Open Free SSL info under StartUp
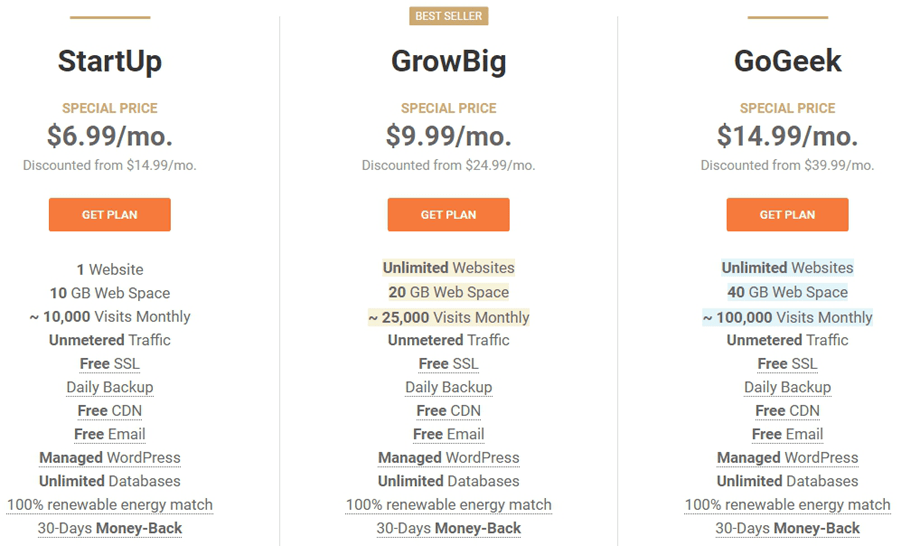This screenshot has height=546, width=920. pyautogui.click(x=110, y=364)
